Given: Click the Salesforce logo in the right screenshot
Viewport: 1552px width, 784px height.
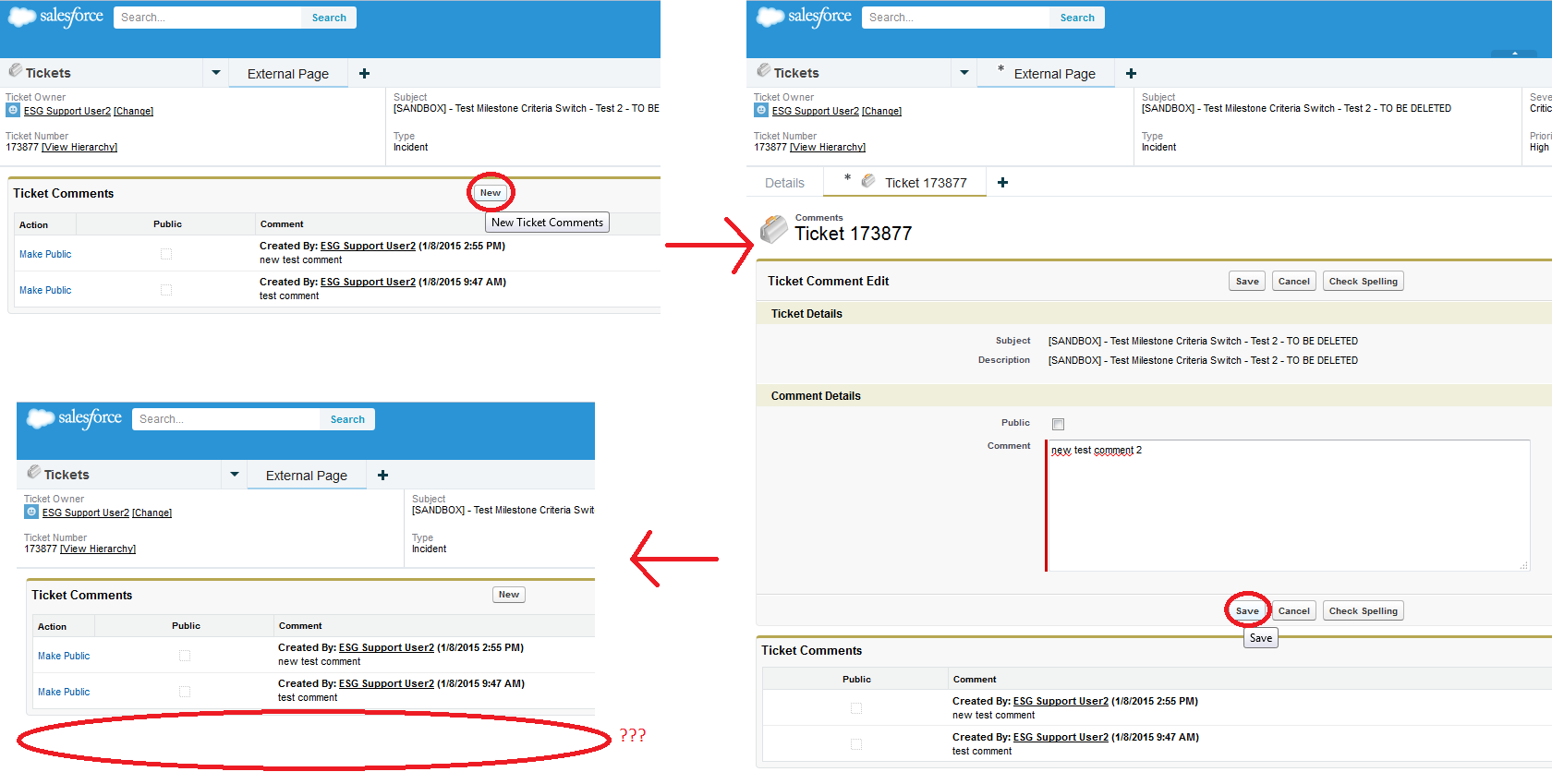Looking at the screenshot, I should pos(804,17).
